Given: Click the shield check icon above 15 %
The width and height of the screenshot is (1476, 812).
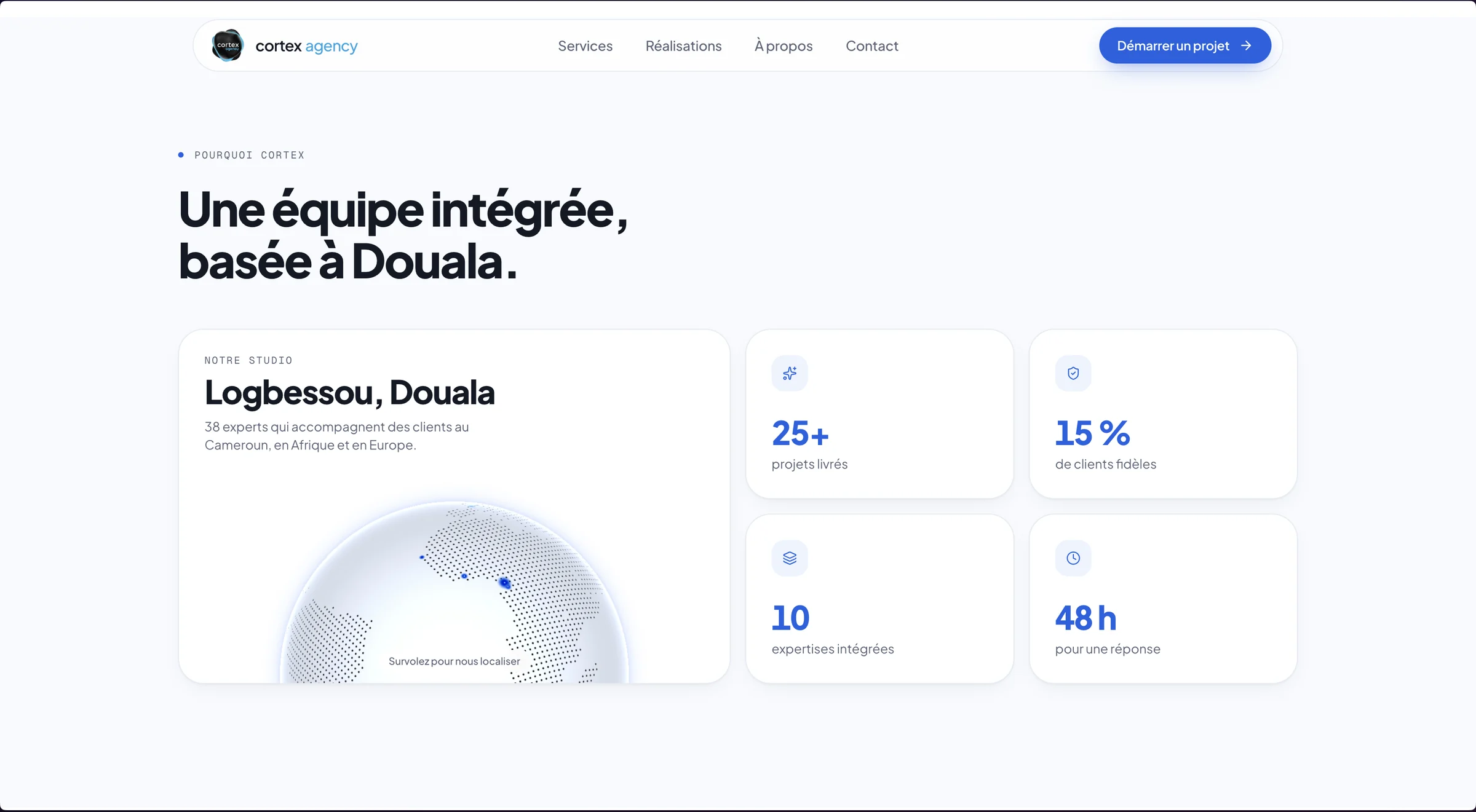Looking at the screenshot, I should (x=1073, y=373).
